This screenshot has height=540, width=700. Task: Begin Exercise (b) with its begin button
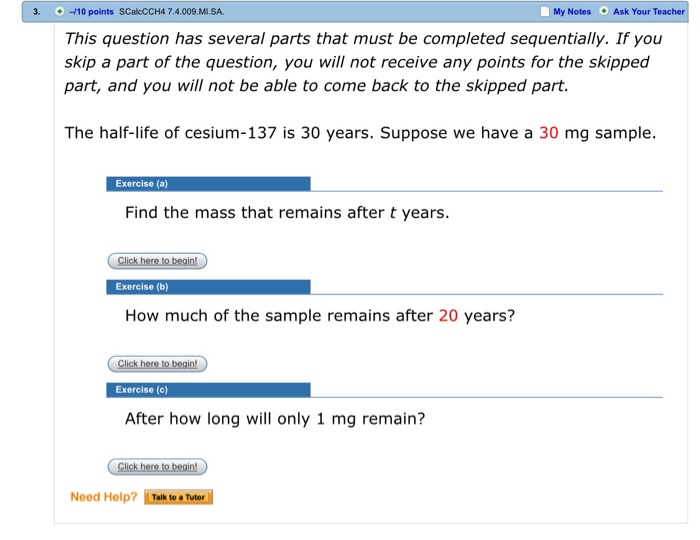157,364
